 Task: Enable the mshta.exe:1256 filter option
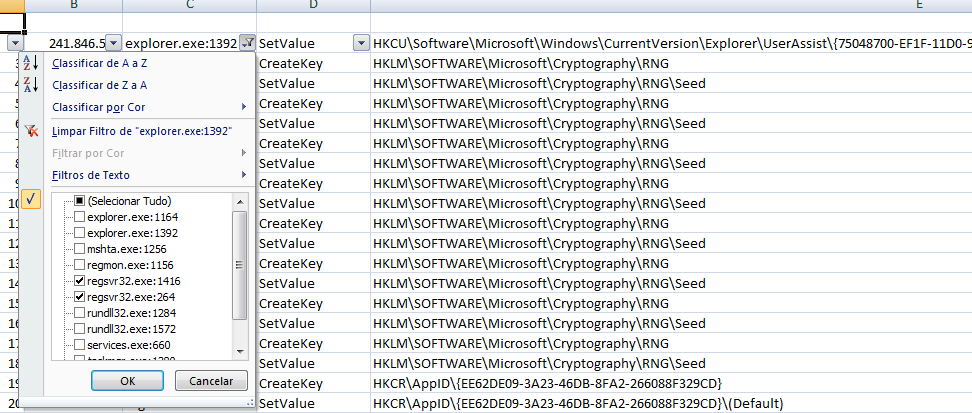click(80, 249)
